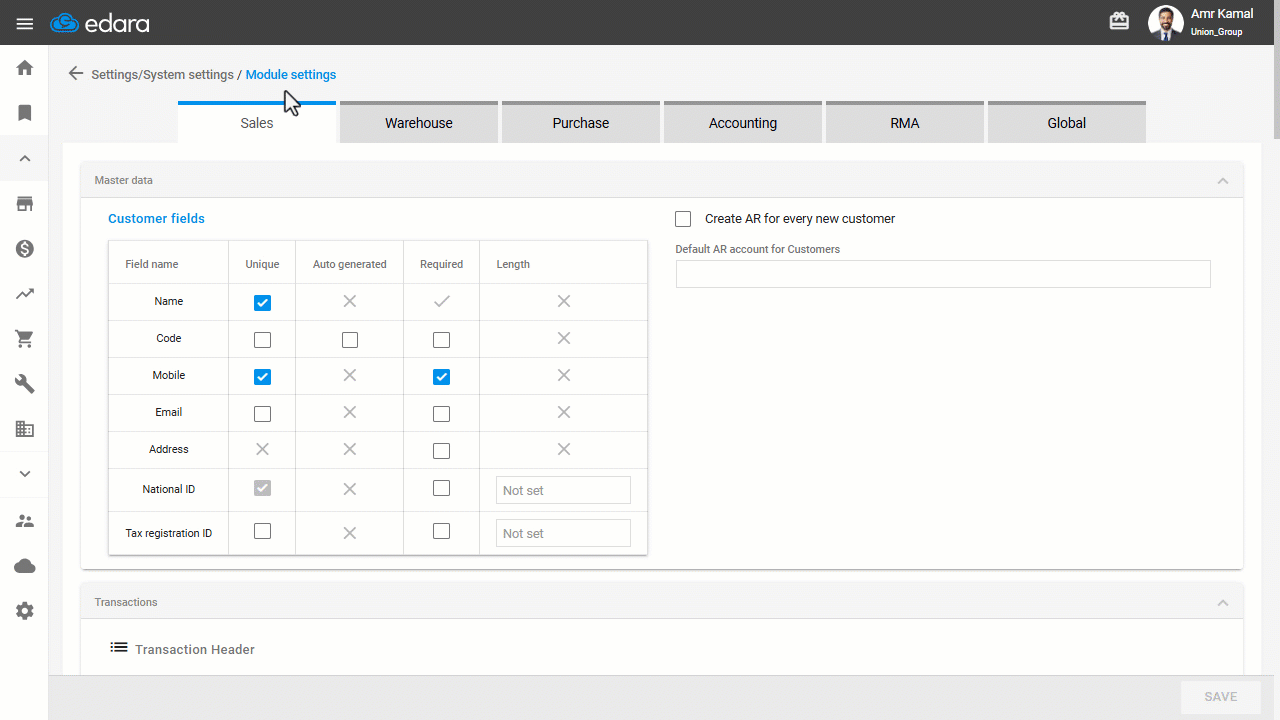Click the SAVE button
Screen dimensions: 1280x720
(x=1221, y=697)
